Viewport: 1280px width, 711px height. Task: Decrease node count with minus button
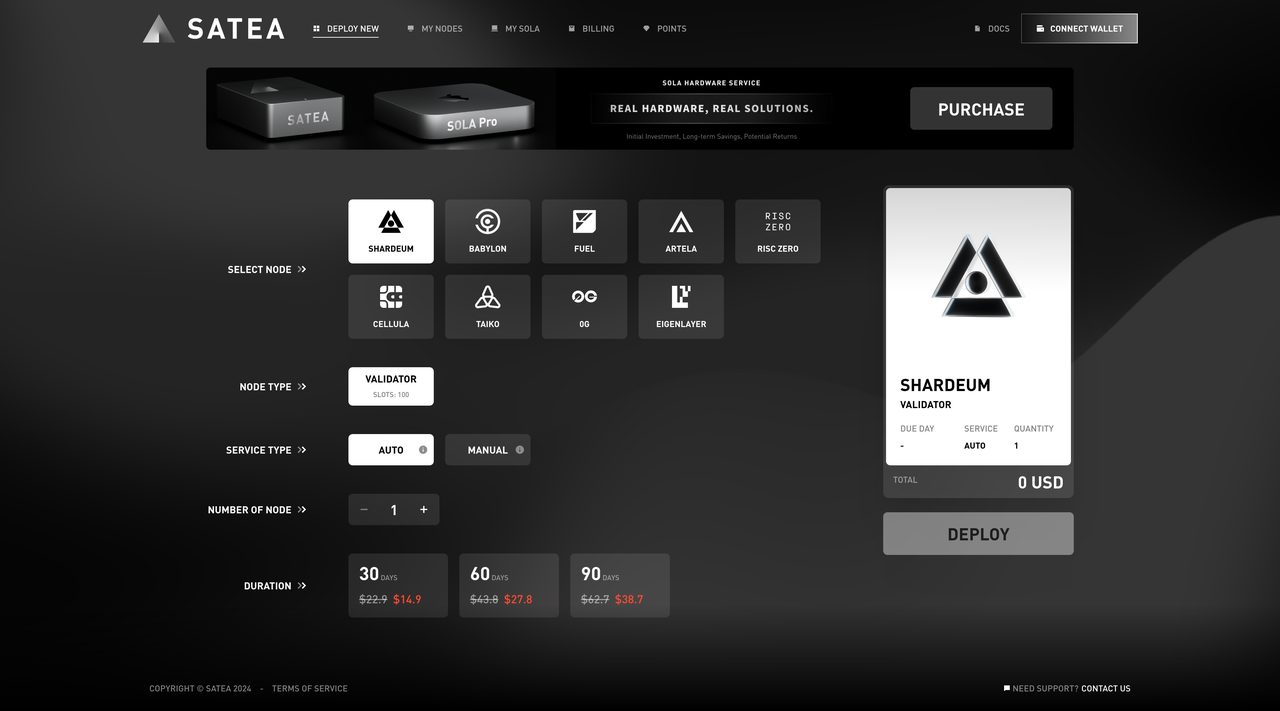pyautogui.click(x=364, y=510)
